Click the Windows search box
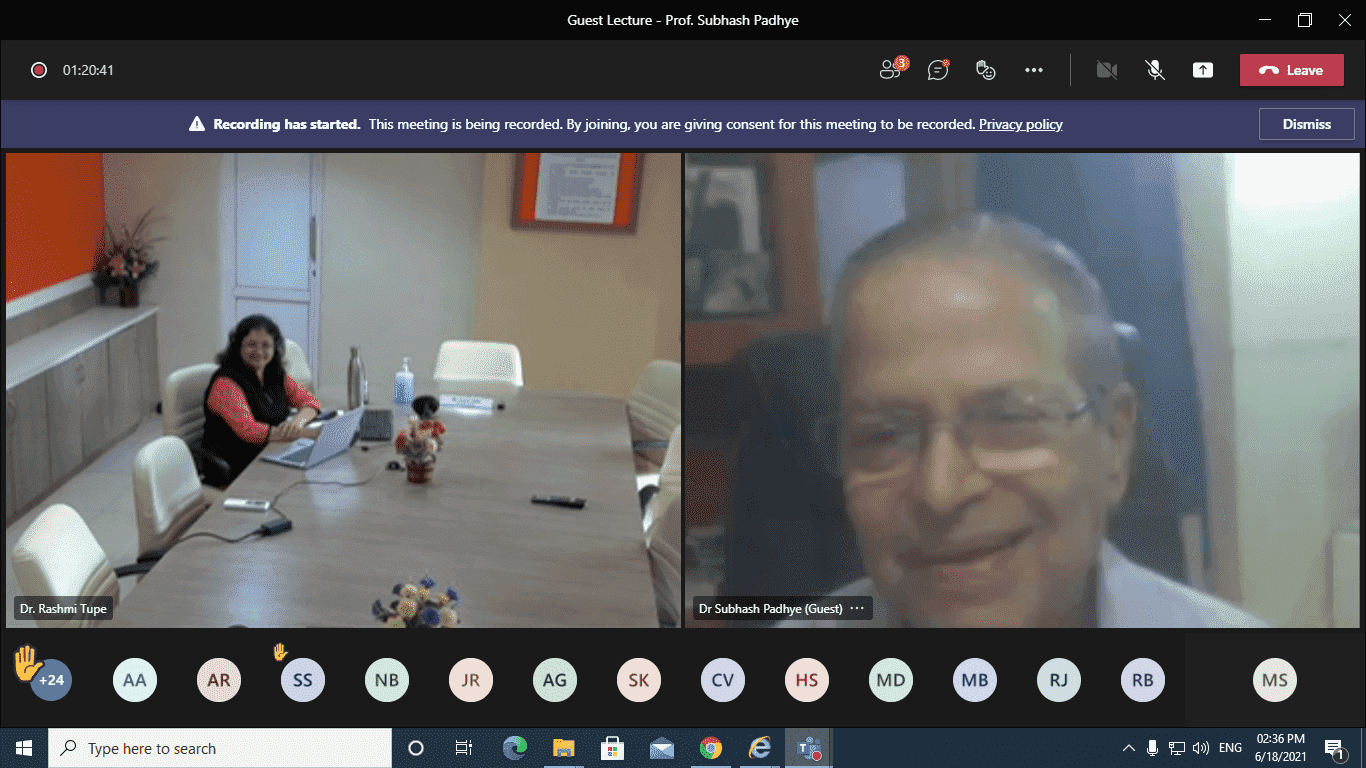Screen dimensions: 1366x768 coord(220,748)
